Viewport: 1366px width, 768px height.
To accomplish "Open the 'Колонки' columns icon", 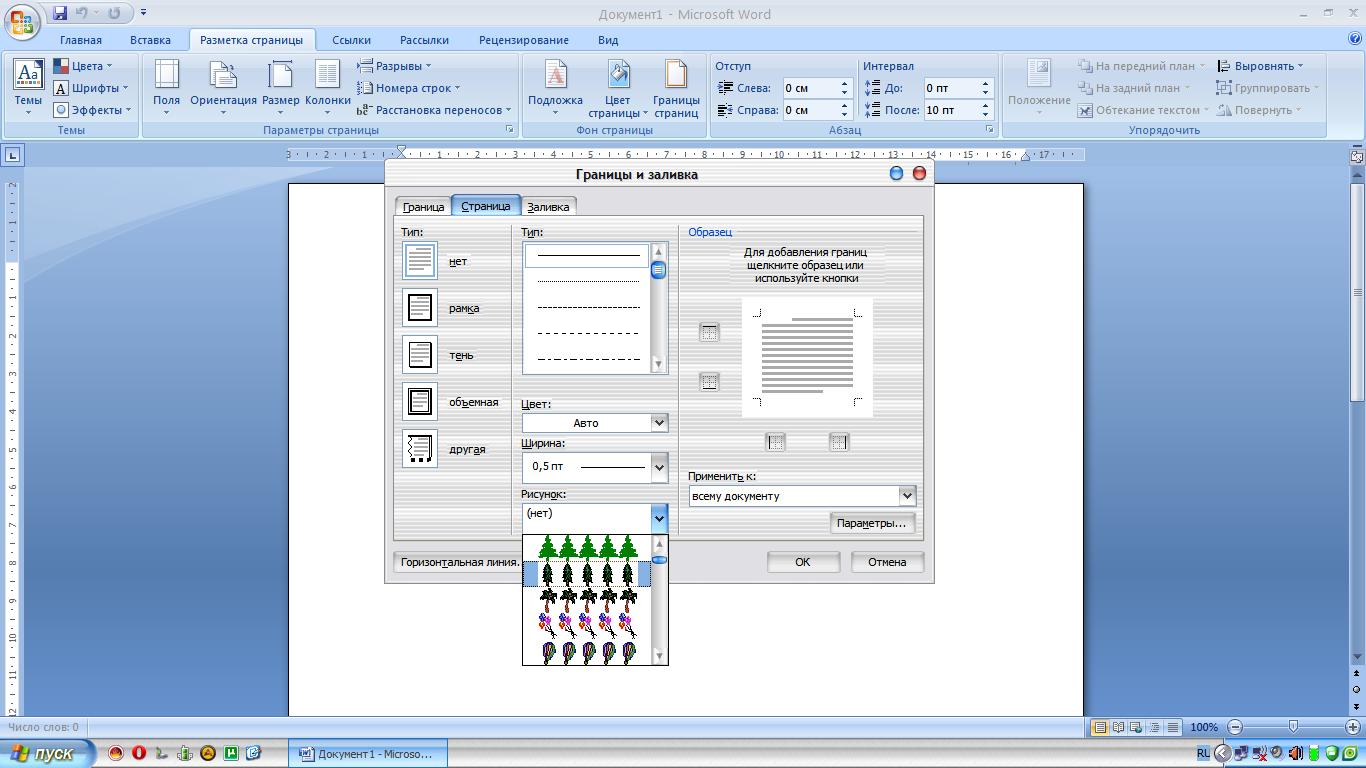I will point(327,76).
